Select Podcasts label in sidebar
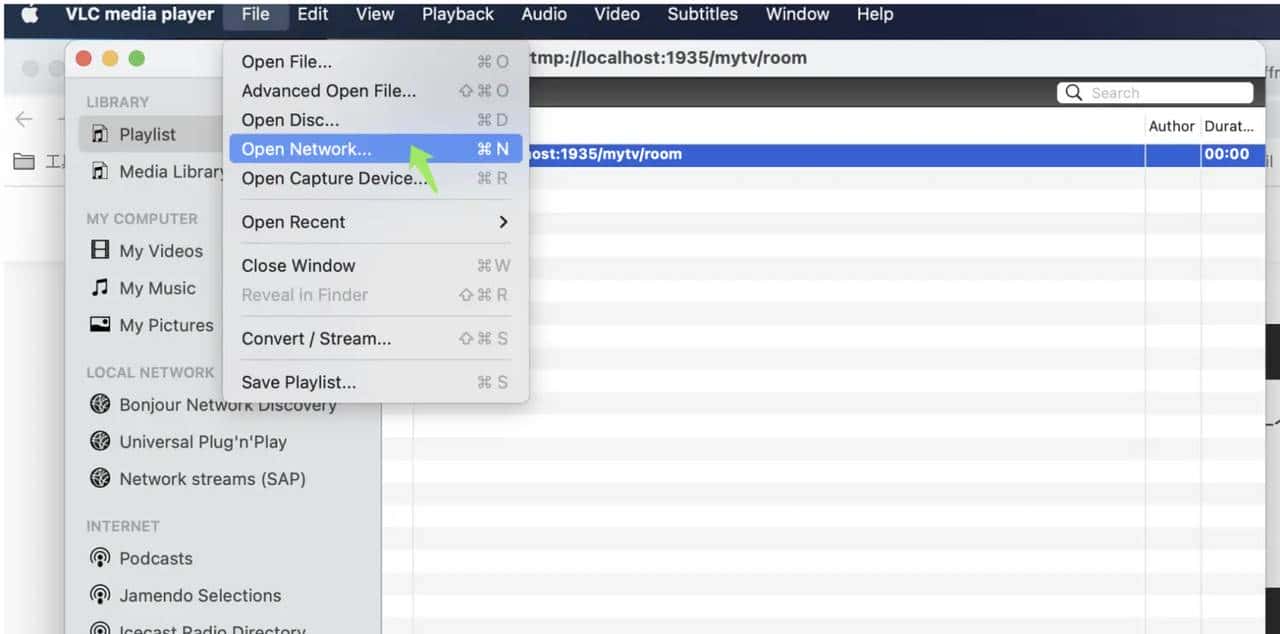 [x=156, y=558]
